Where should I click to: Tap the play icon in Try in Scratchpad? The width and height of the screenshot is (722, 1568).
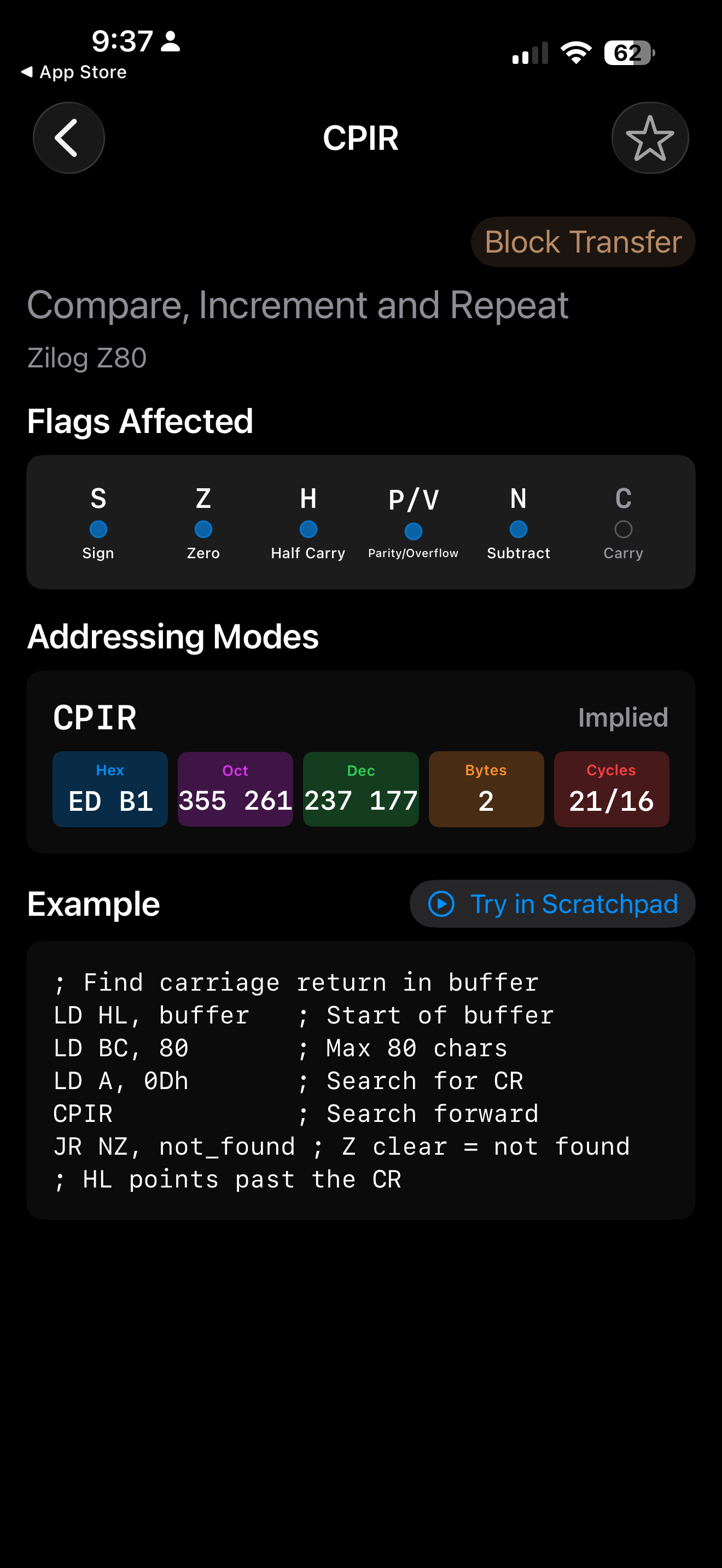[441, 904]
